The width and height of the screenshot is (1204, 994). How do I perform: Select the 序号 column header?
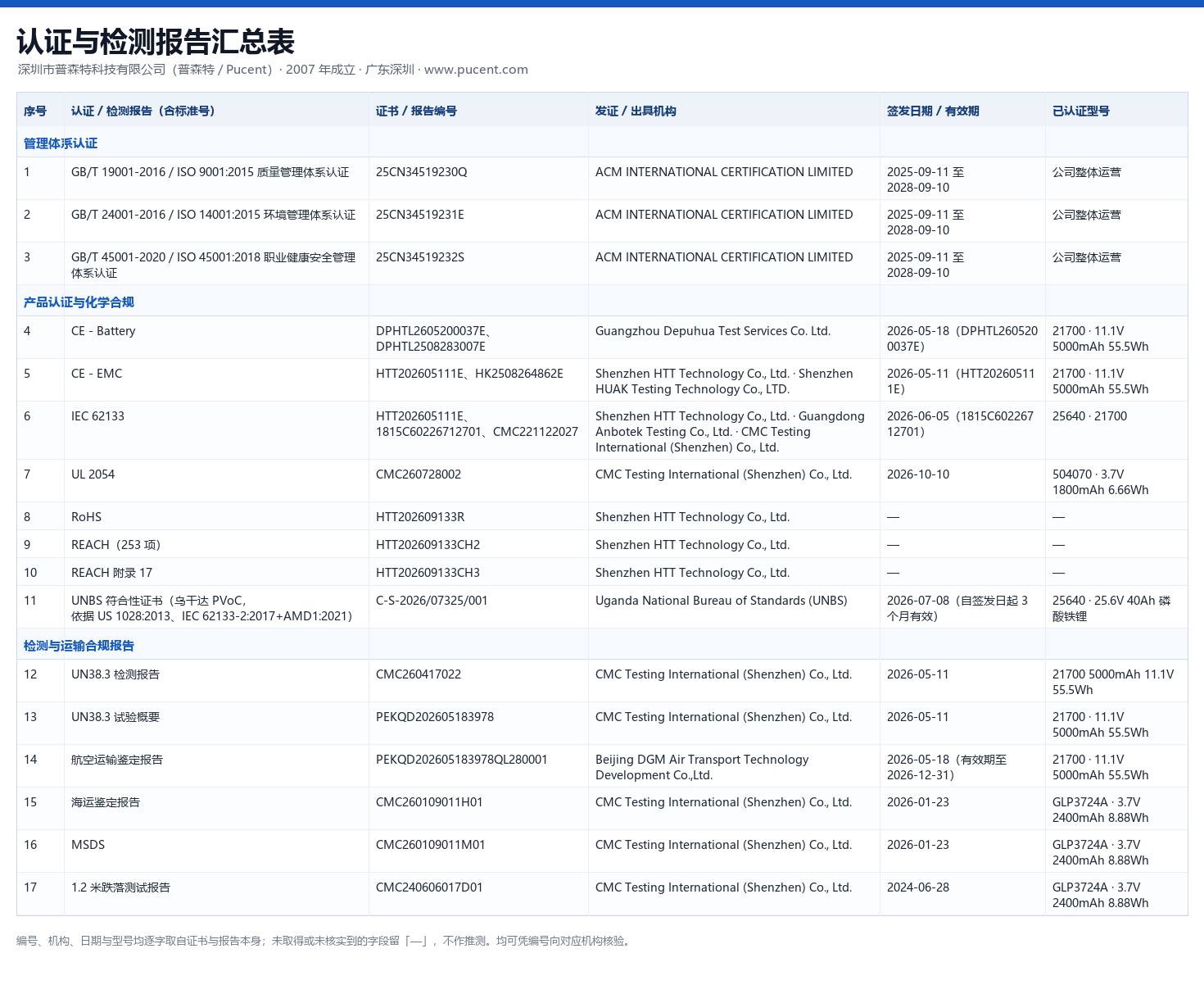pos(35,111)
